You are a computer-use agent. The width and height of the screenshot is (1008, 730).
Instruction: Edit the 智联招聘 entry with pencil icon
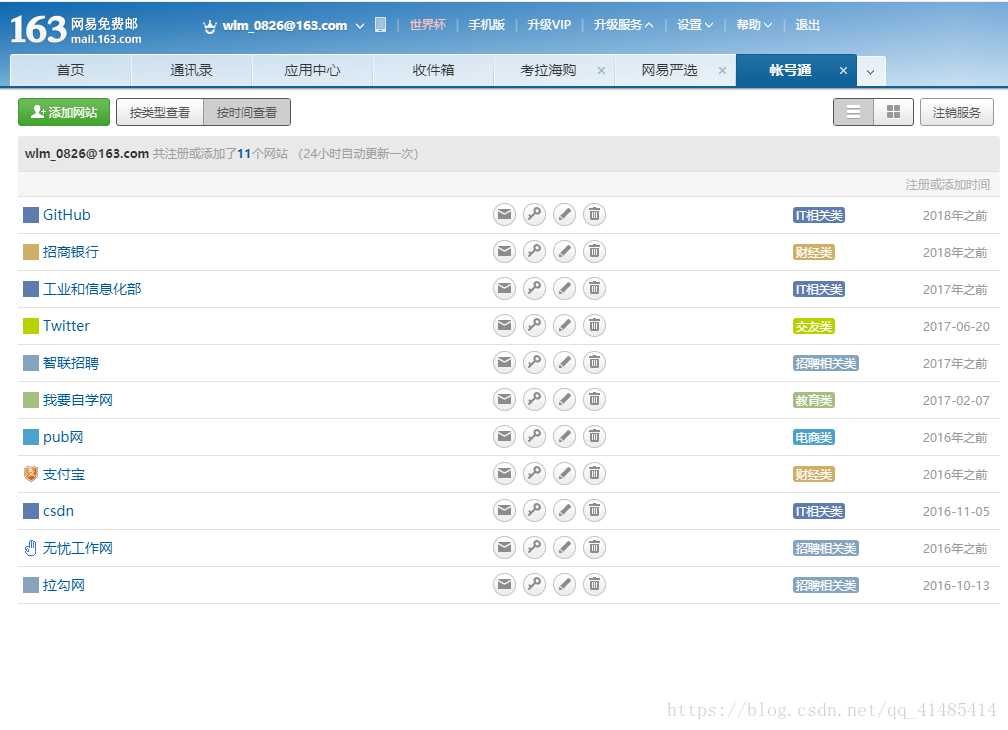[564, 362]
